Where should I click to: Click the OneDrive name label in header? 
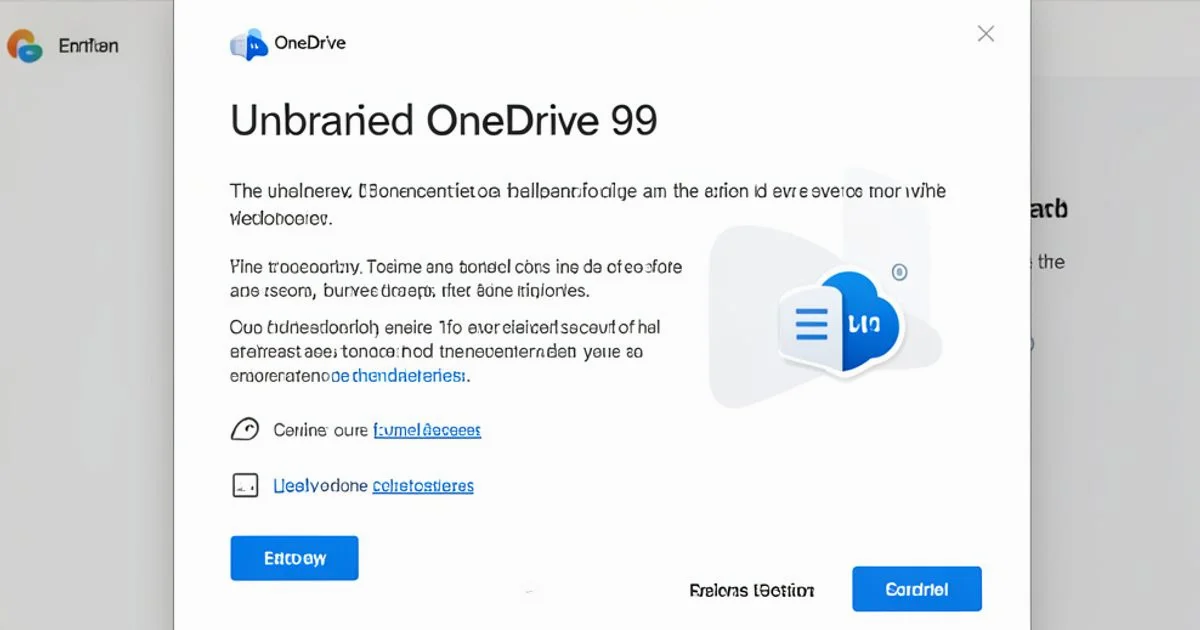[309, 43]
